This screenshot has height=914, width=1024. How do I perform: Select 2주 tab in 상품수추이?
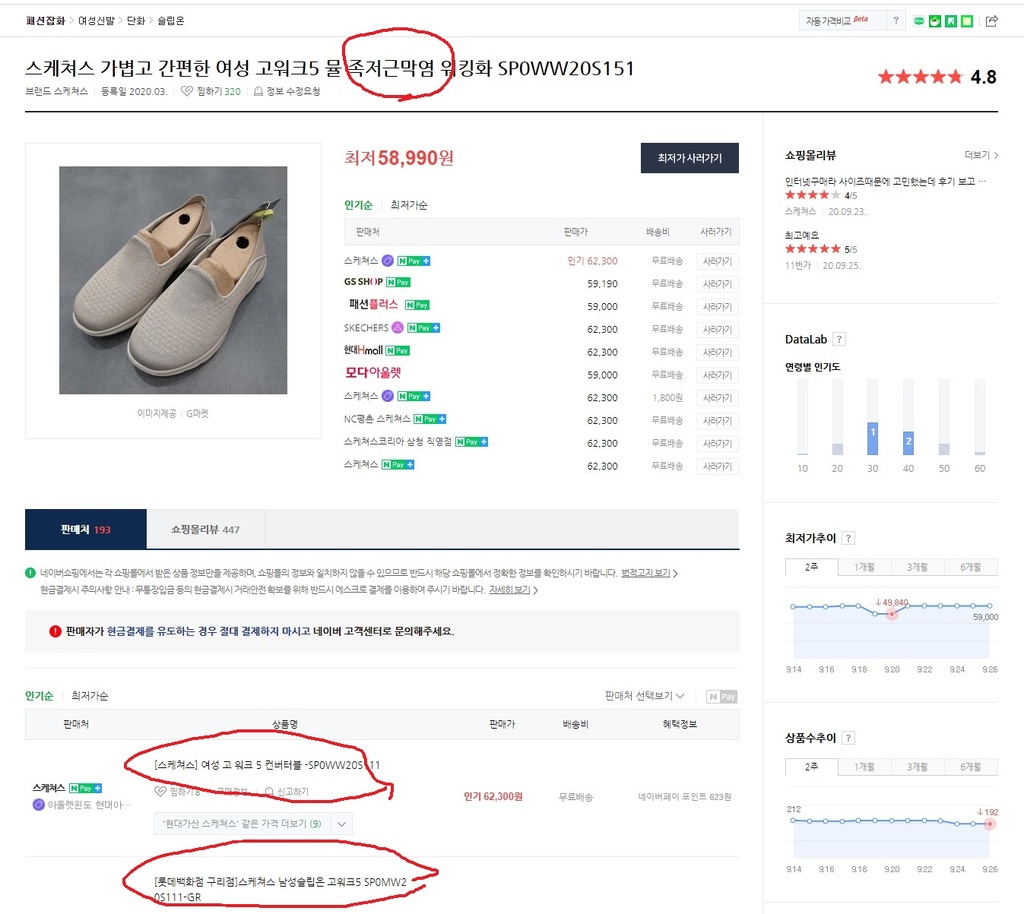[811, 766]
